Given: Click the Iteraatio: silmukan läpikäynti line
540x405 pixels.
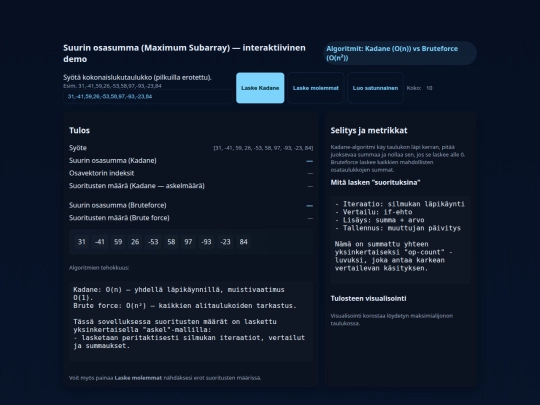Looking at the screenshot, I should tap(399, 204).
